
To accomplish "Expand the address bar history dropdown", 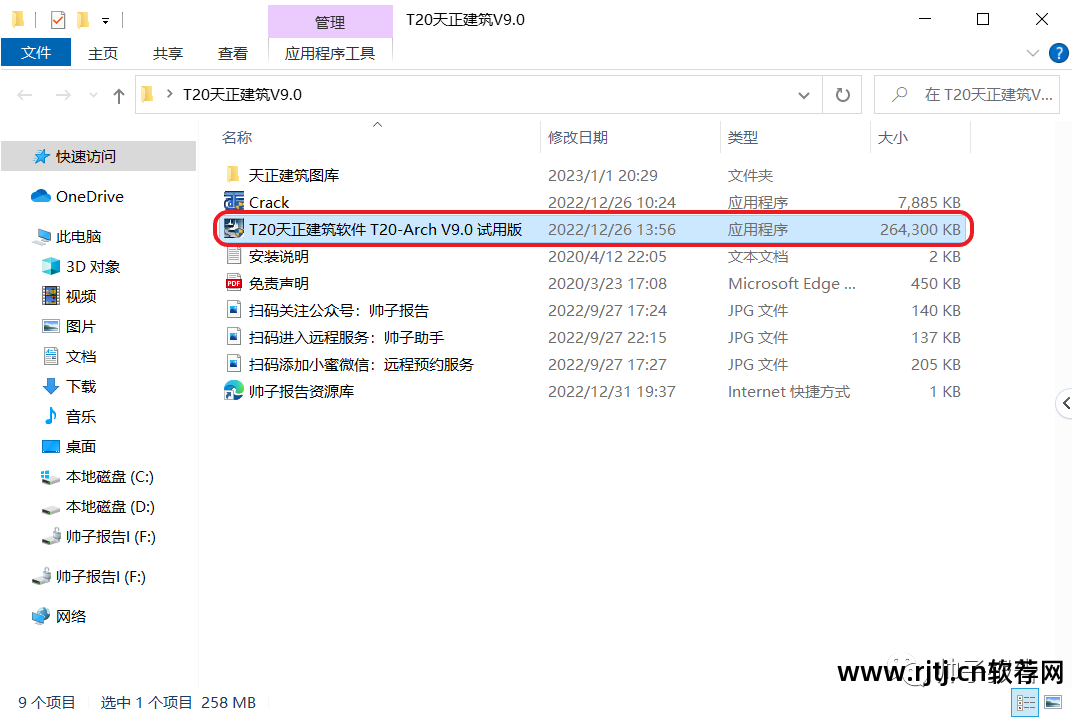I will tap(804, 95).
